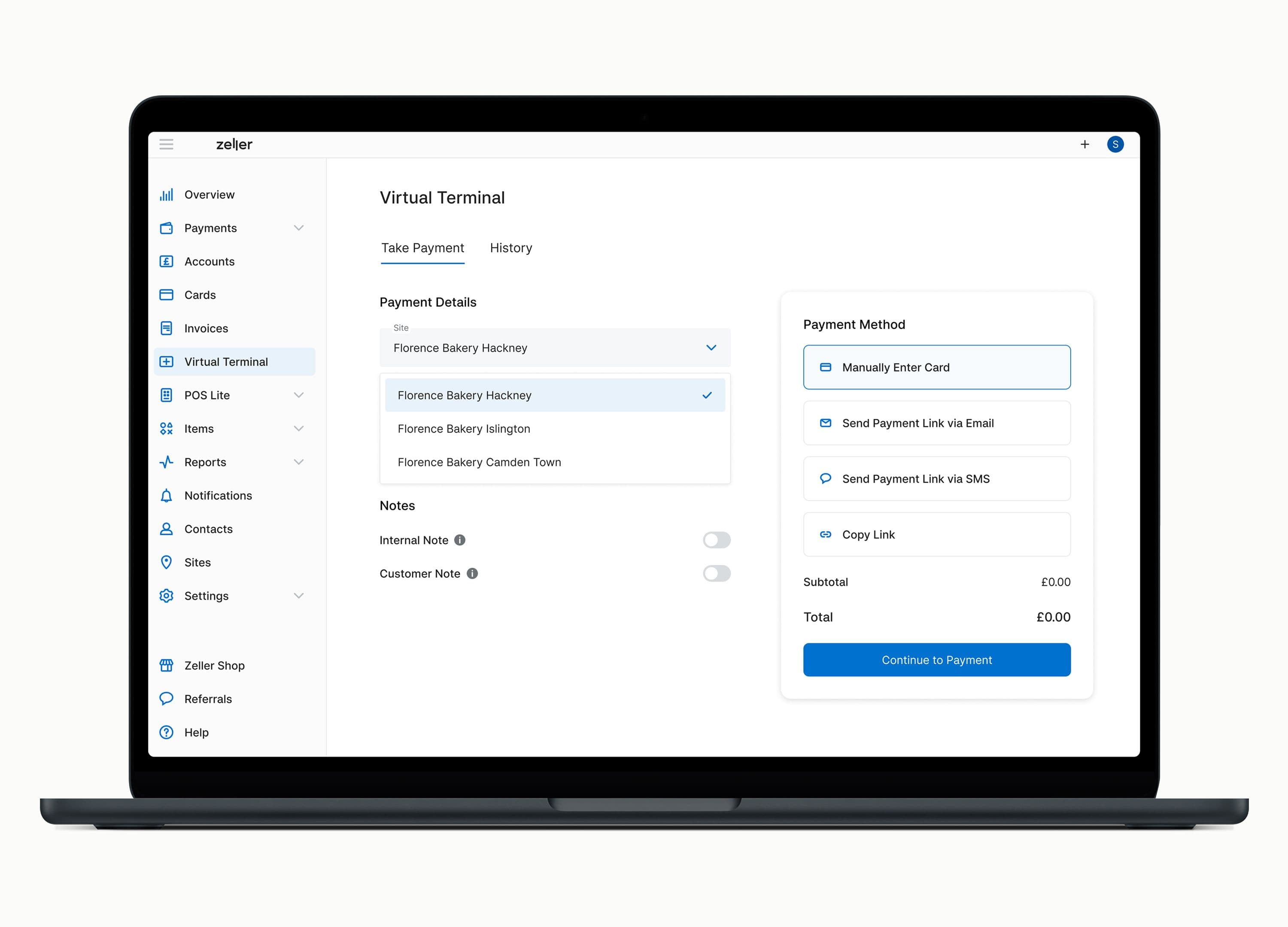Click the Help question mark icon
Viewport: 1288px width, 927px height.
click(x=166, y=732)
